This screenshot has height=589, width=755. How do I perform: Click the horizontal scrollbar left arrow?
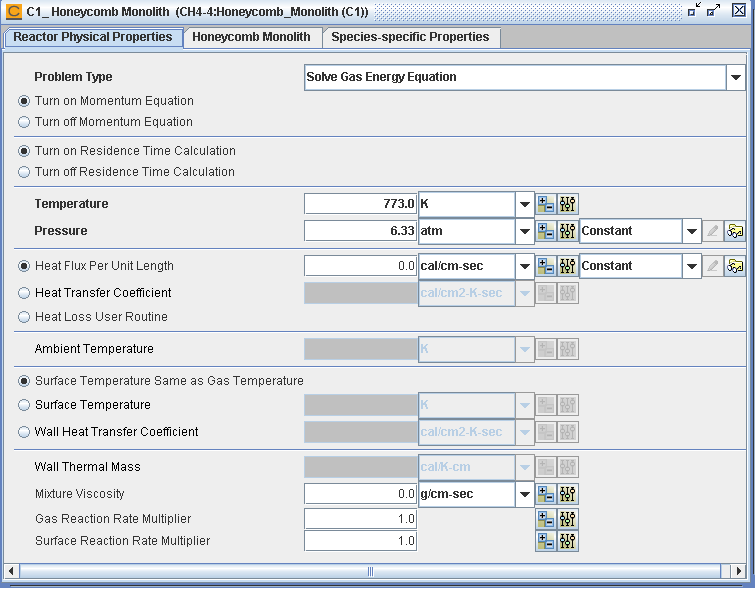click(12, 571)
